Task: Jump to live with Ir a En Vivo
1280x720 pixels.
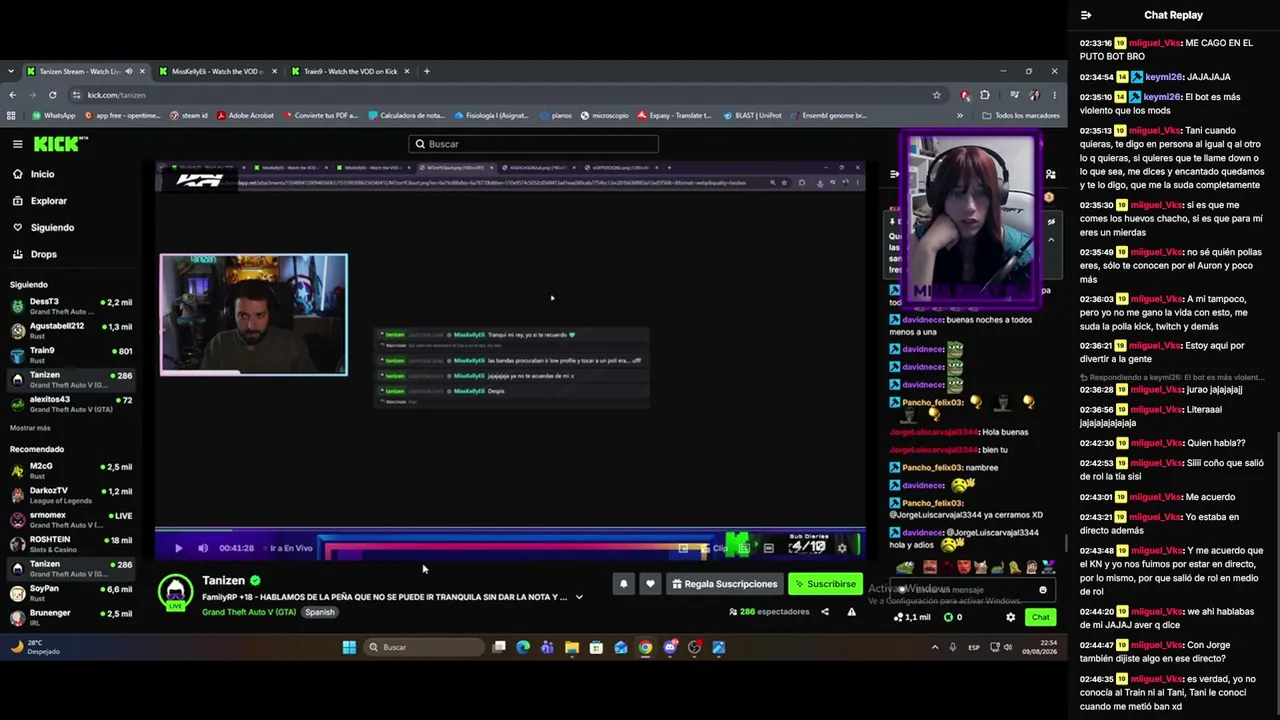Action: tap(291, 548)
